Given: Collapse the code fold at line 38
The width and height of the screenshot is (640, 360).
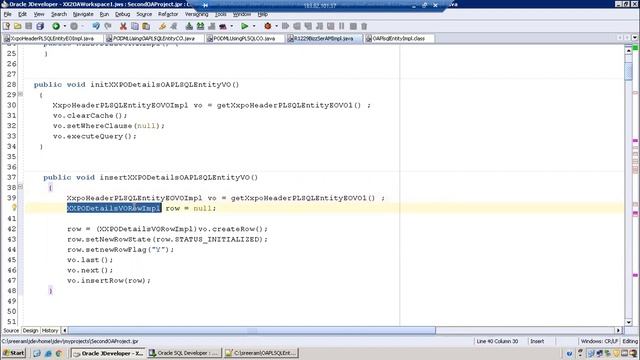Looking at the screenshot, I should tap(20, 187).
